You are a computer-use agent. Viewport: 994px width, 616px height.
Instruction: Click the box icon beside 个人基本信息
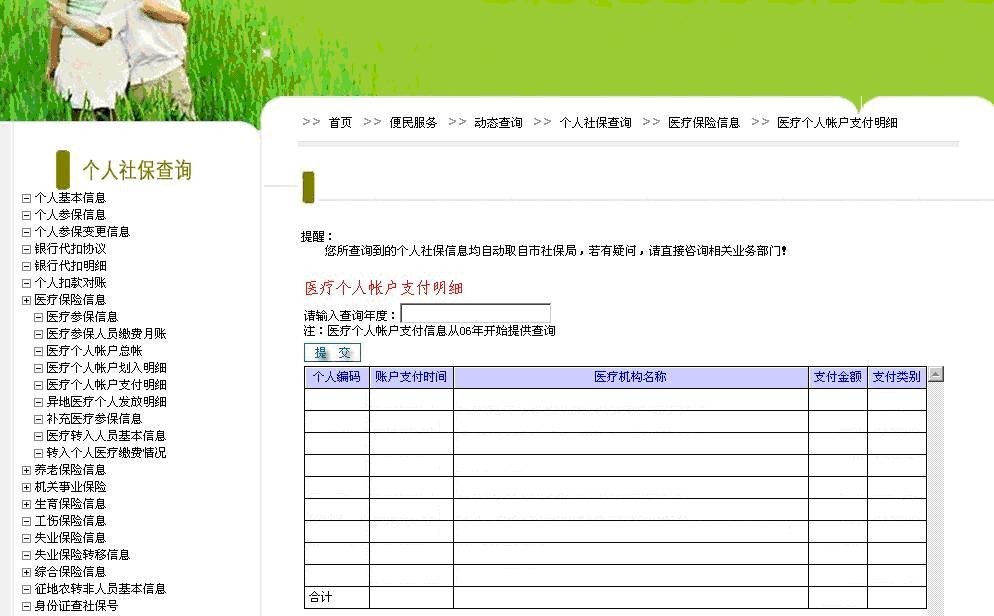pyautogui.click(x=26, y=198)
